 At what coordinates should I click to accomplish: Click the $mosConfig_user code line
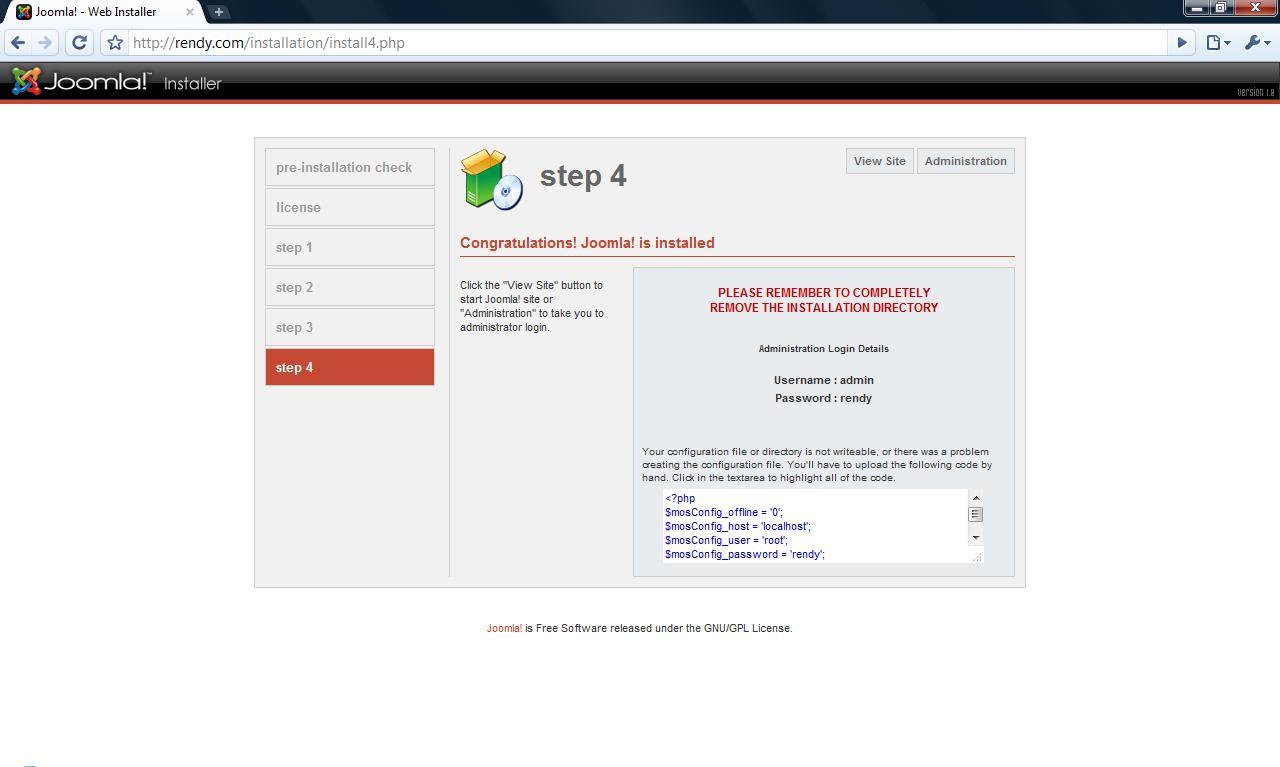tap(726, 540)
